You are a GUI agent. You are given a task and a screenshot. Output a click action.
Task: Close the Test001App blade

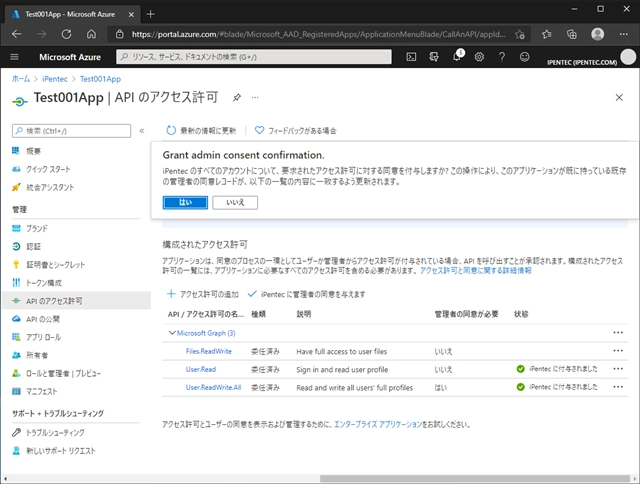(619, 98)
